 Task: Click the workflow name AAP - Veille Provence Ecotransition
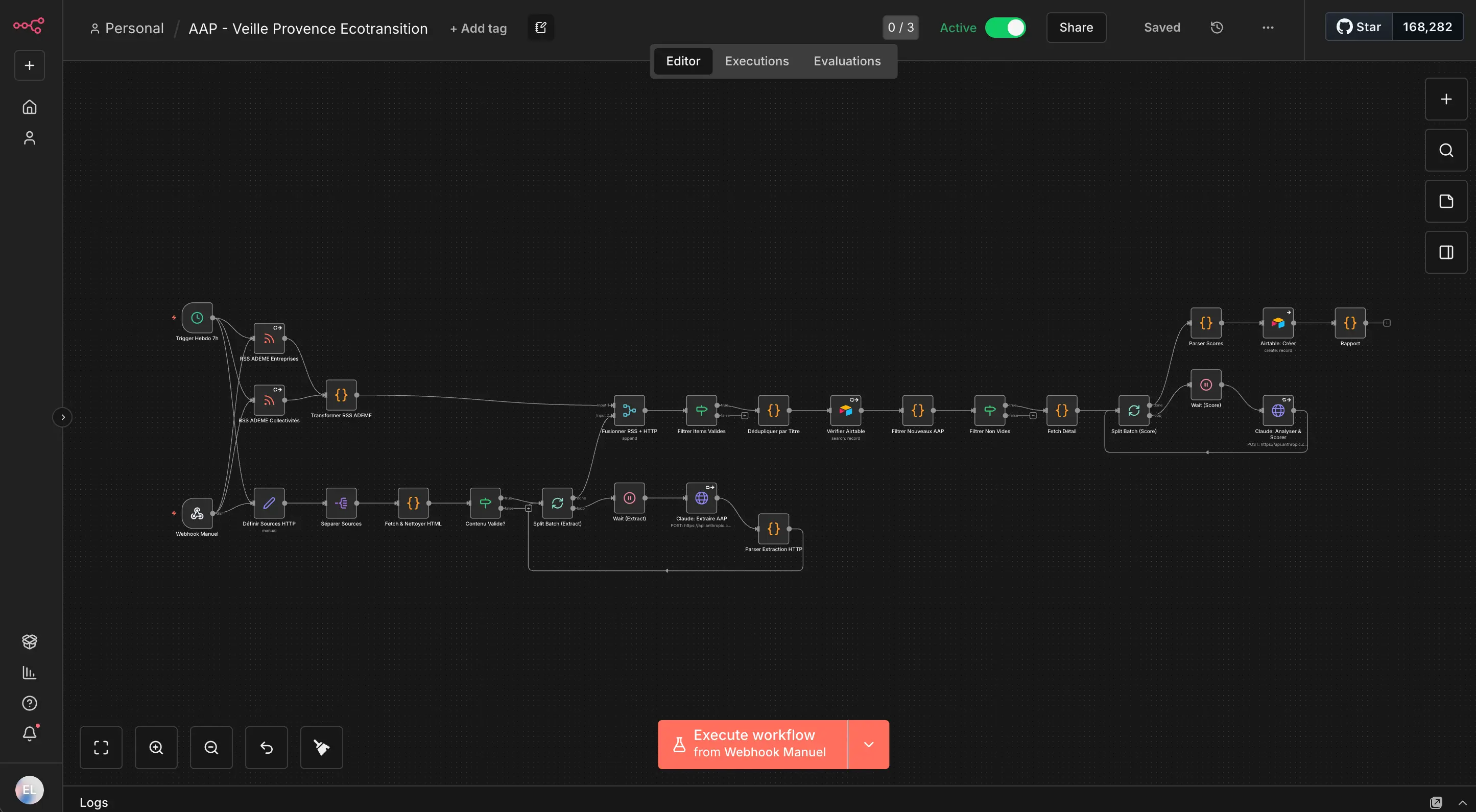(307, 28)
